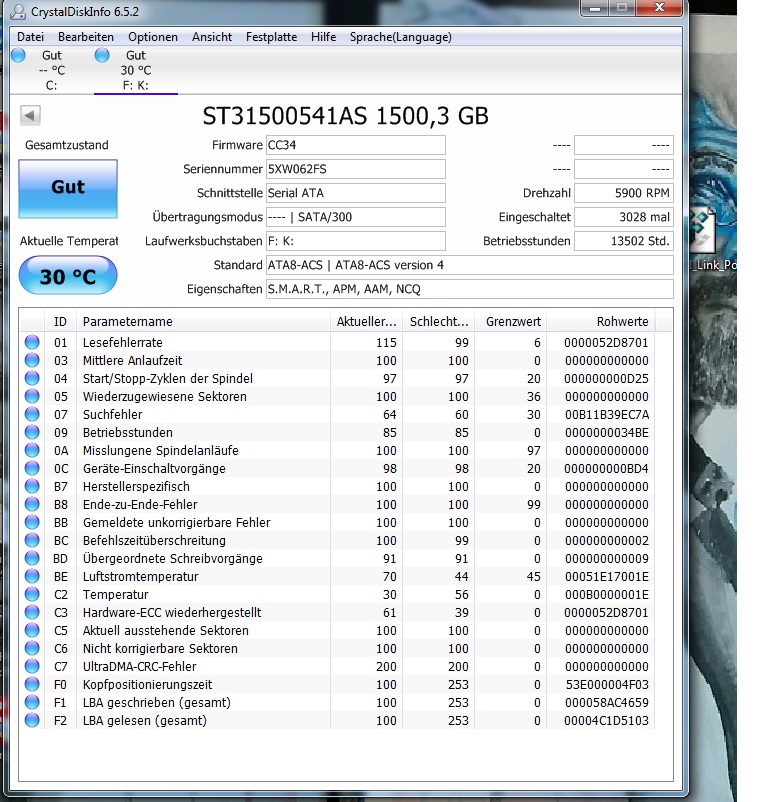Click the status orb for Übergeordnete Schreibvorgänge
Image resolution: width=768 pixels, height=802 pixels.
coord(32,558)
